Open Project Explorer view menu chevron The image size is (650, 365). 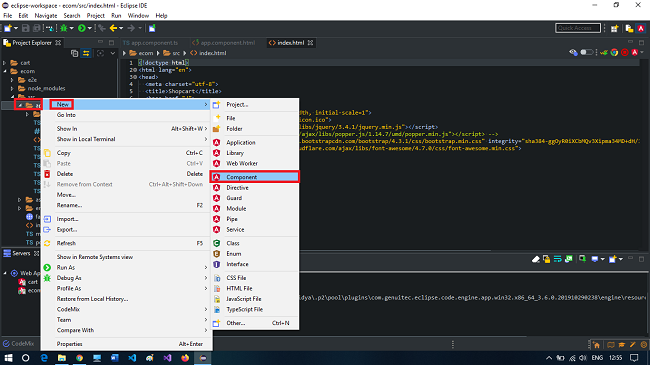pyautogui.click(x=112, y=53)
